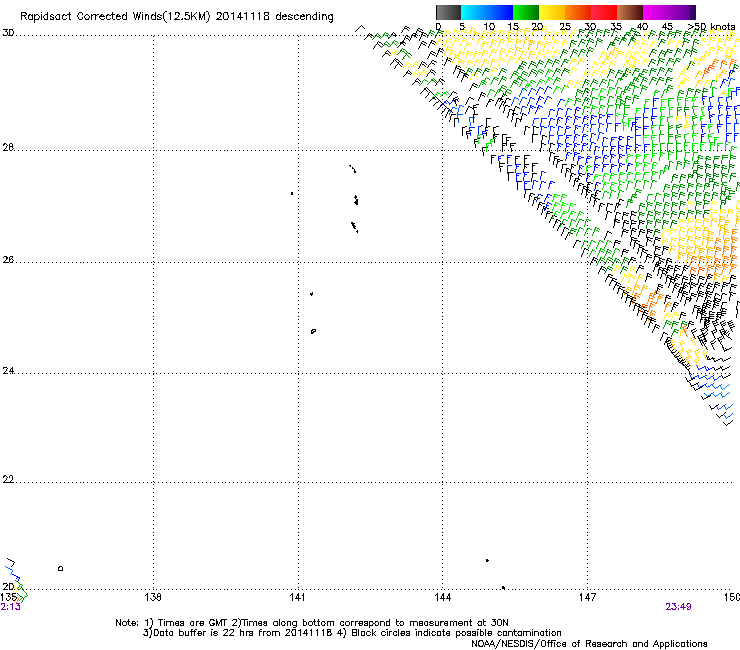
Task: Click the small island outline near 136E, 20.5N
Action: (x=60, y=568)
